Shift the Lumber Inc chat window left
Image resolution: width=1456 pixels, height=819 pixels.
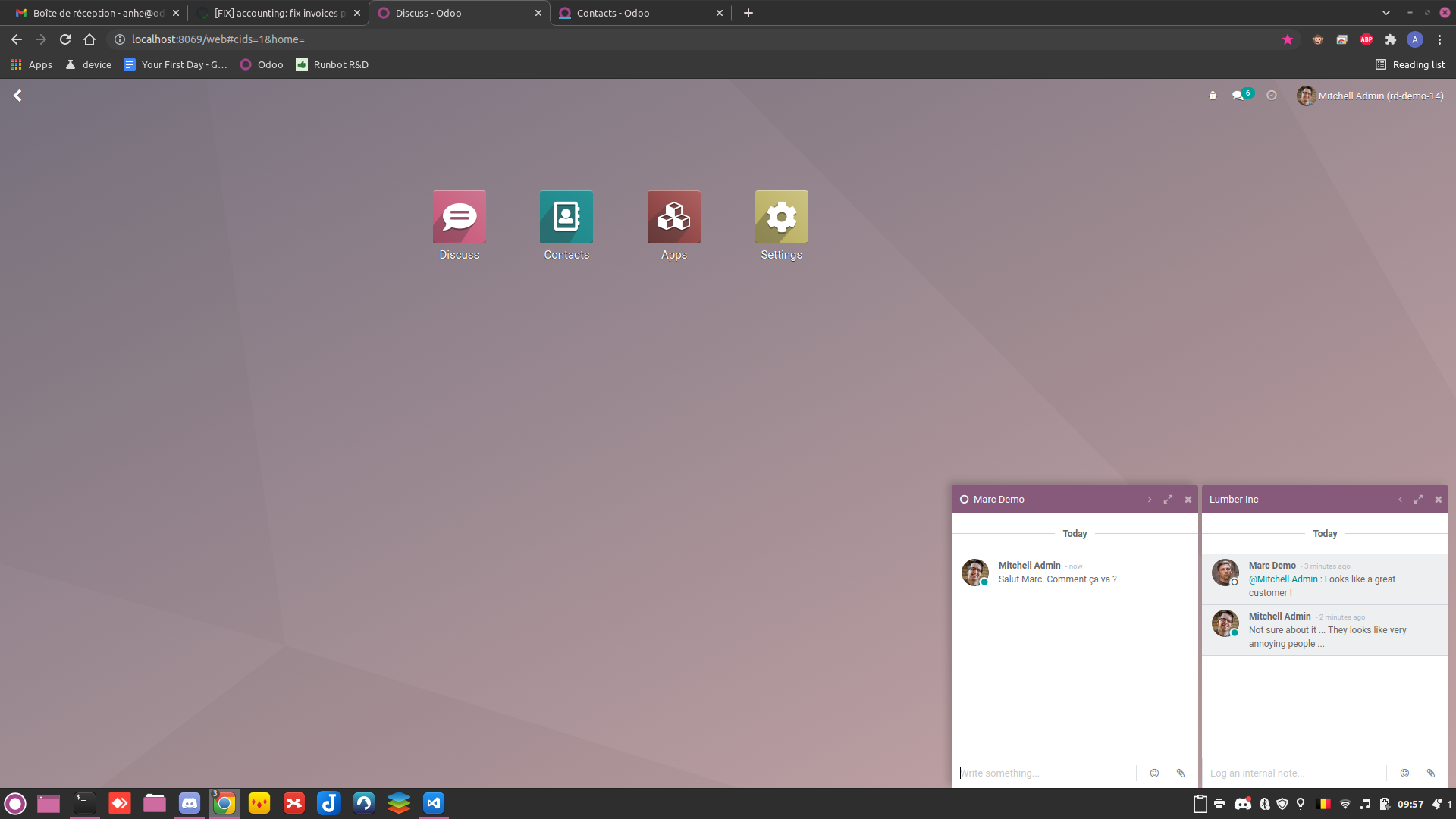(1400, 500)
